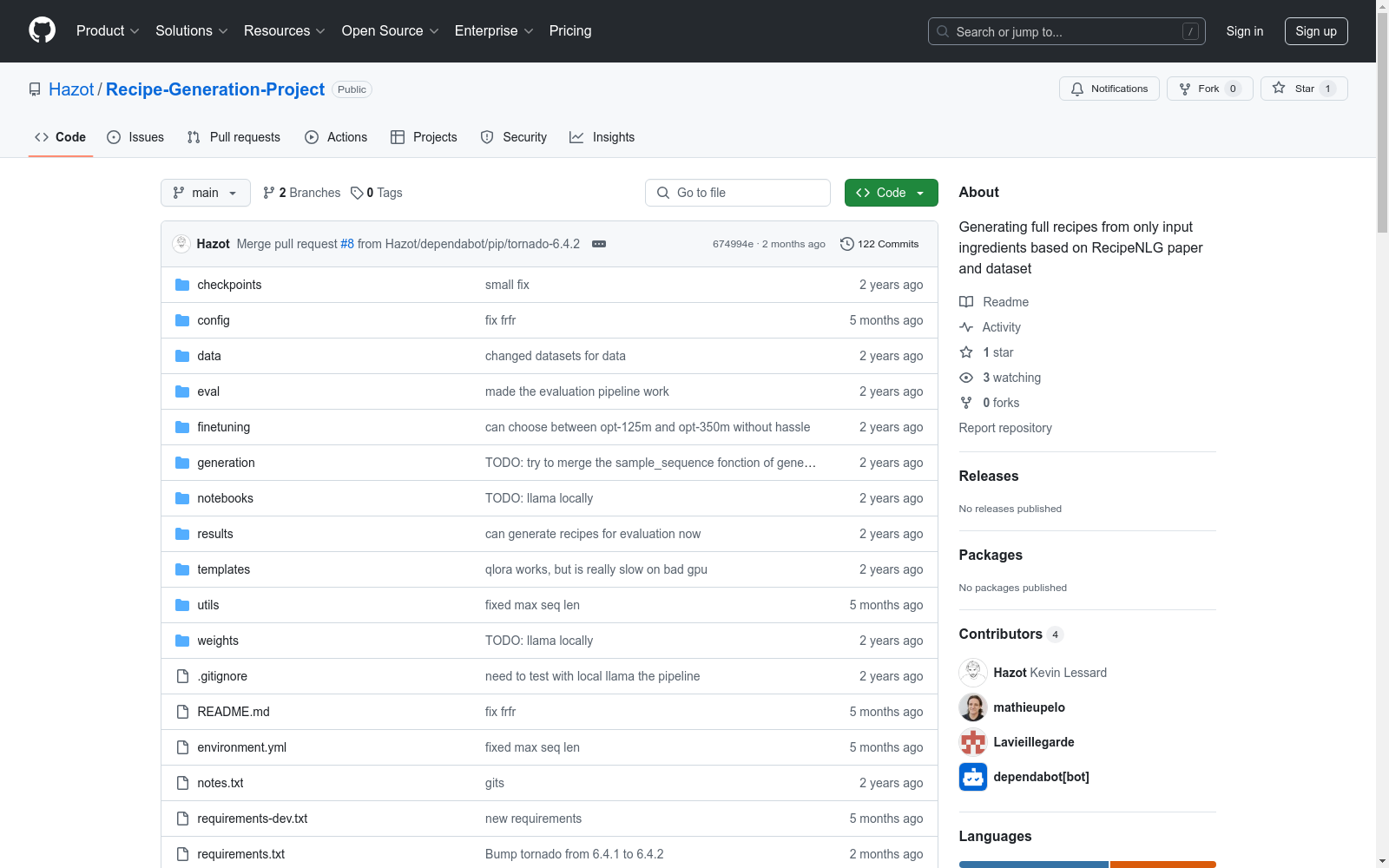Open the finetuning folder icon

click(x=182, y=427)
